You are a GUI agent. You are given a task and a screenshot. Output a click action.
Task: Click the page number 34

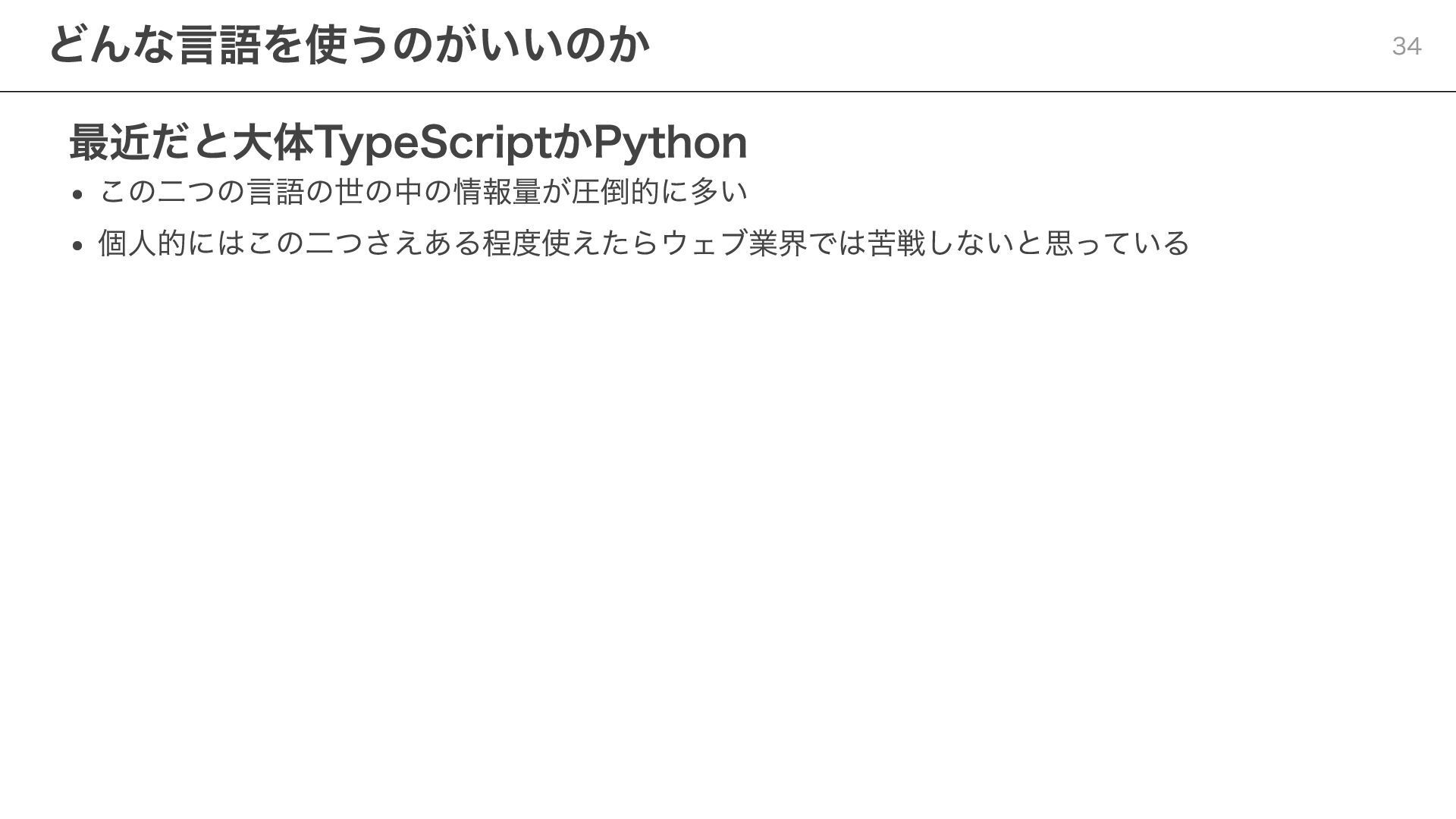[x=1406, y=46]
